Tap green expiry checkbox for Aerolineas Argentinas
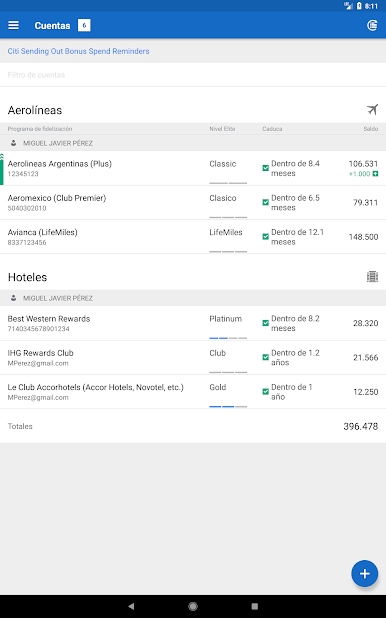386x618 pixels. coord(266,168)
